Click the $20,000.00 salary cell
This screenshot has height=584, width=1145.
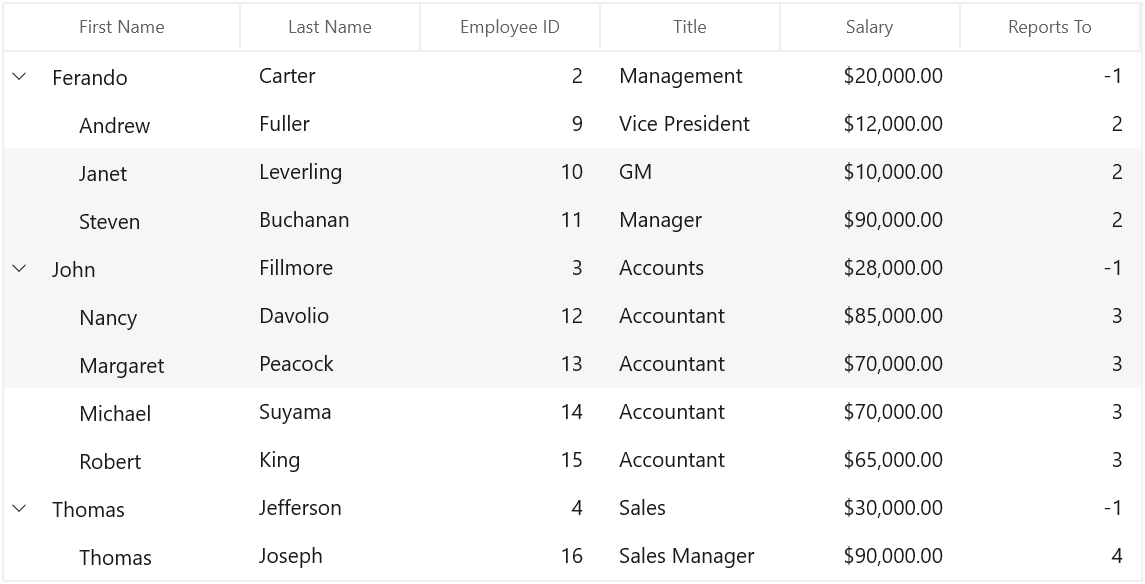click(x=870, y=76)
